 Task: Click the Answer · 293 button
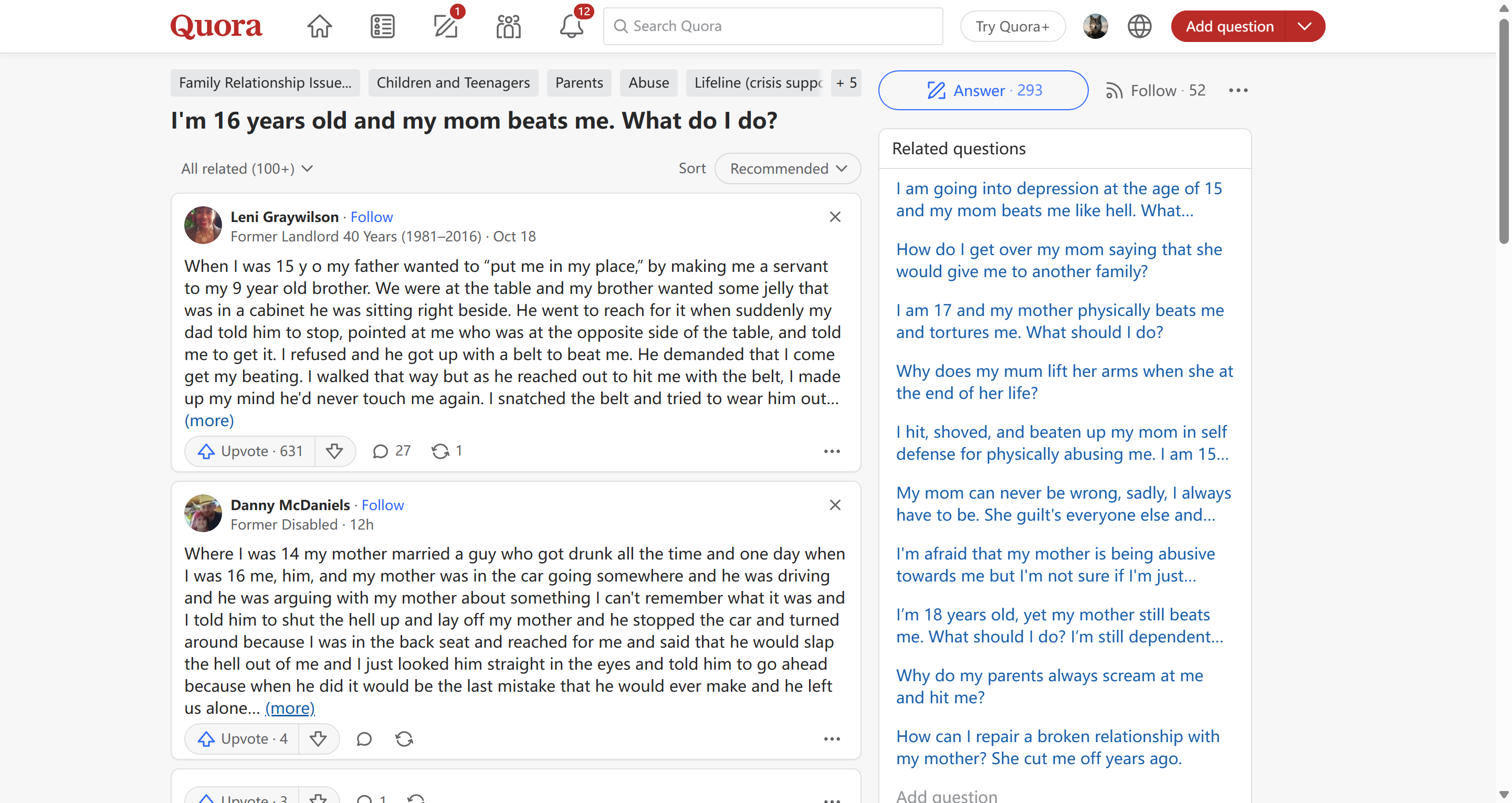(x=983, y=90)
